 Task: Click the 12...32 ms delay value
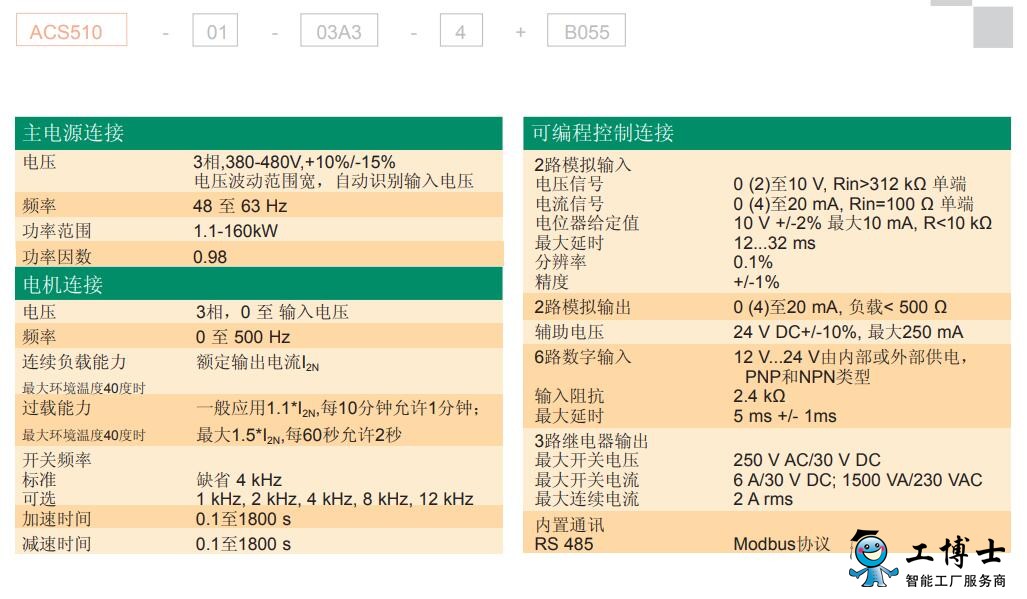coord(774,244)
